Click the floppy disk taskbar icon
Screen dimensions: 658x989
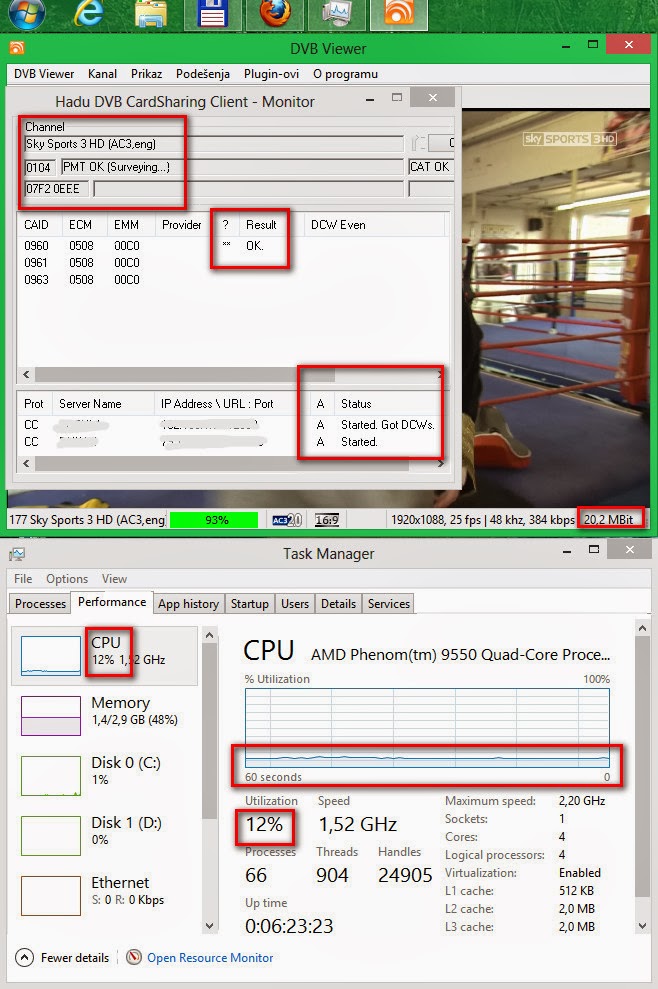[212, 14]
